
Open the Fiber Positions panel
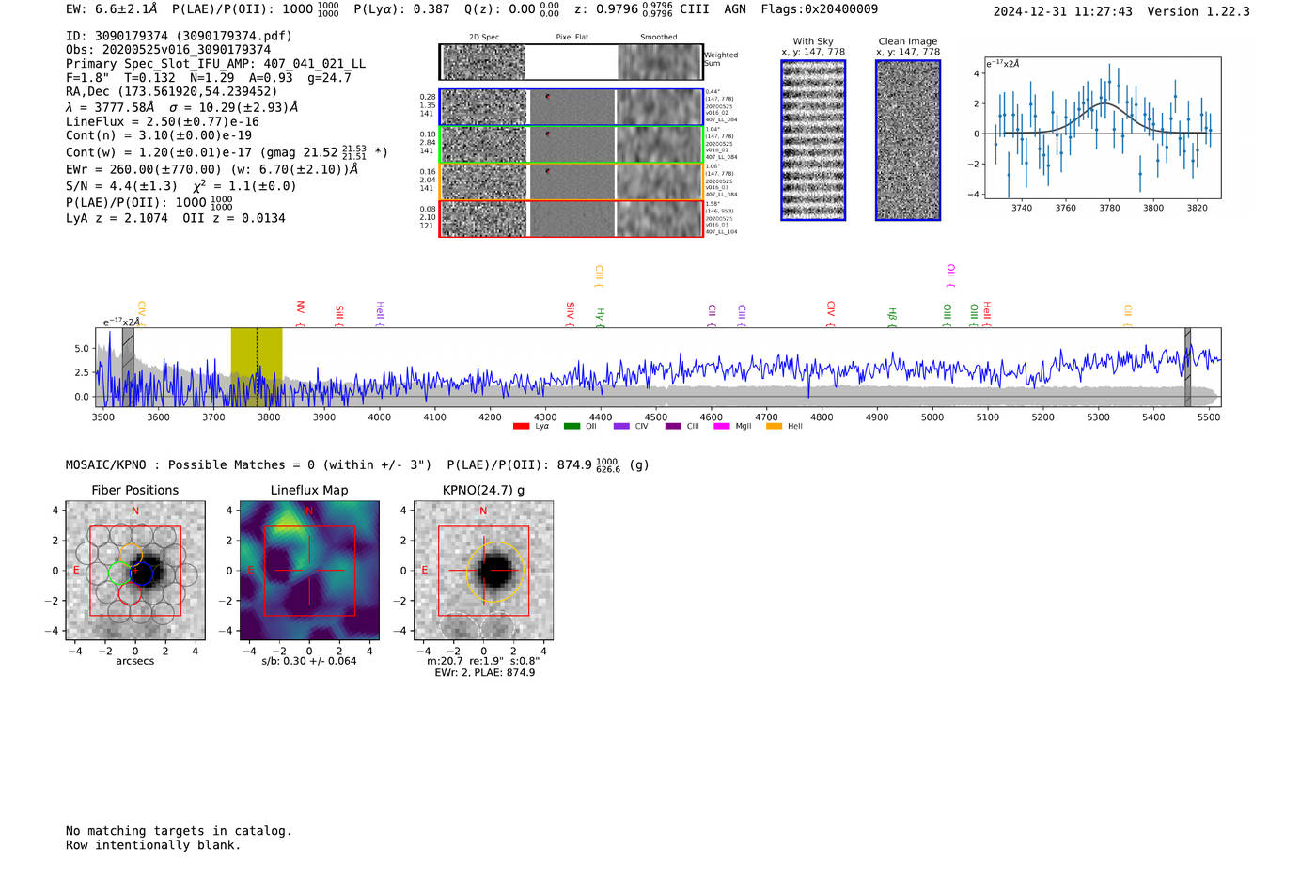click(135, 571)
